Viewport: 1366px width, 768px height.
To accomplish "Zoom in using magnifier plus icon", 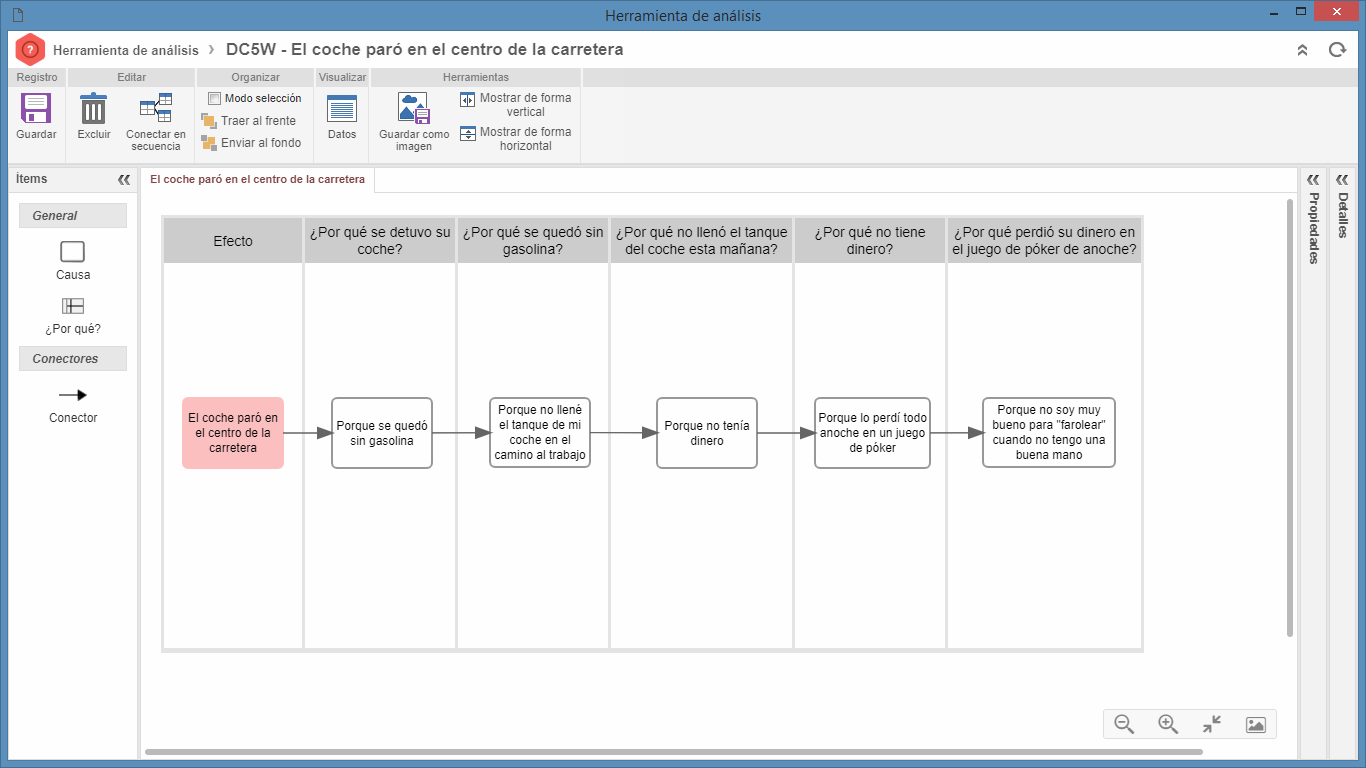I will pos(1168,725).
